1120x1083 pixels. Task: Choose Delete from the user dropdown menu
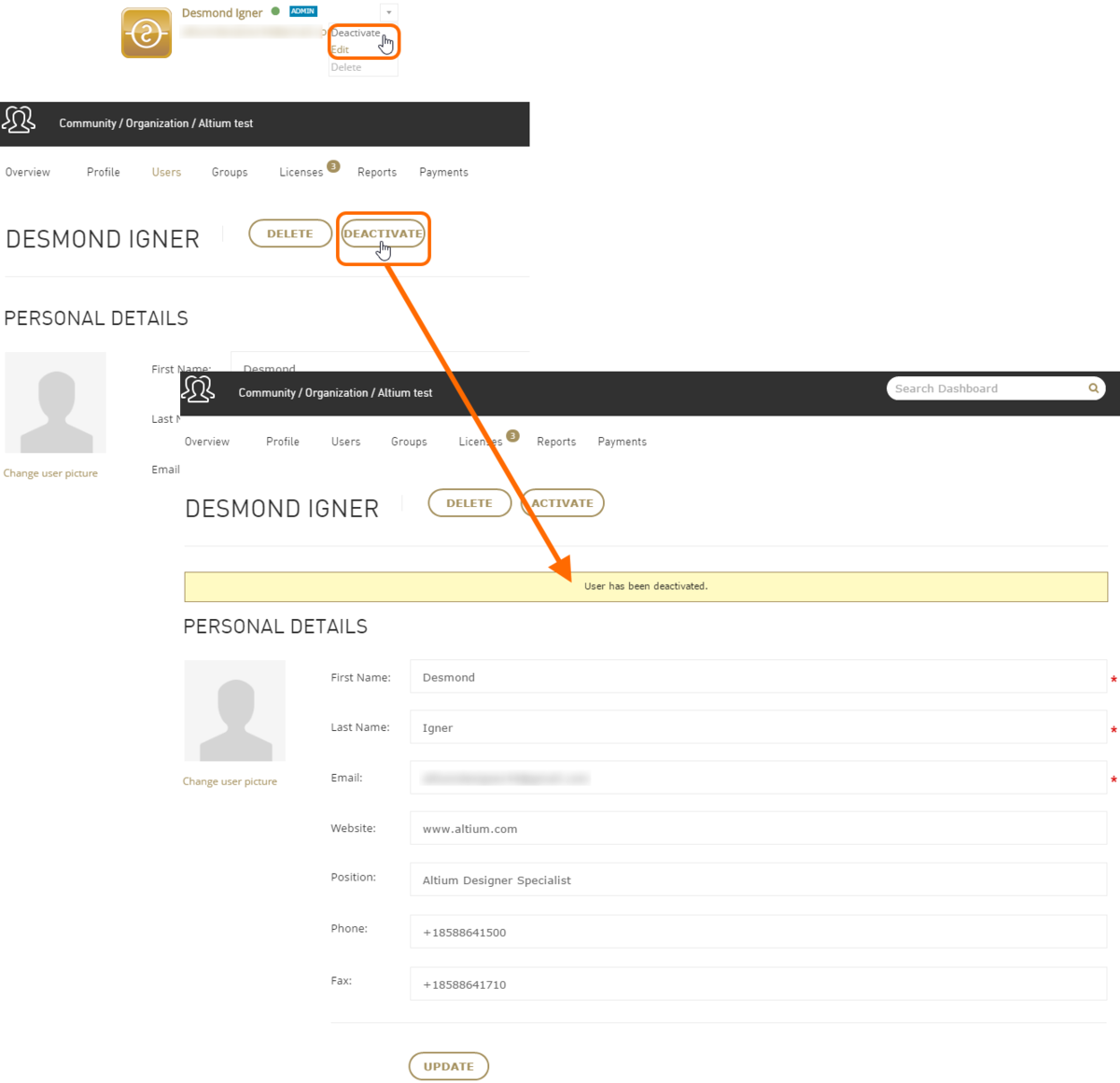coord(346,67)
